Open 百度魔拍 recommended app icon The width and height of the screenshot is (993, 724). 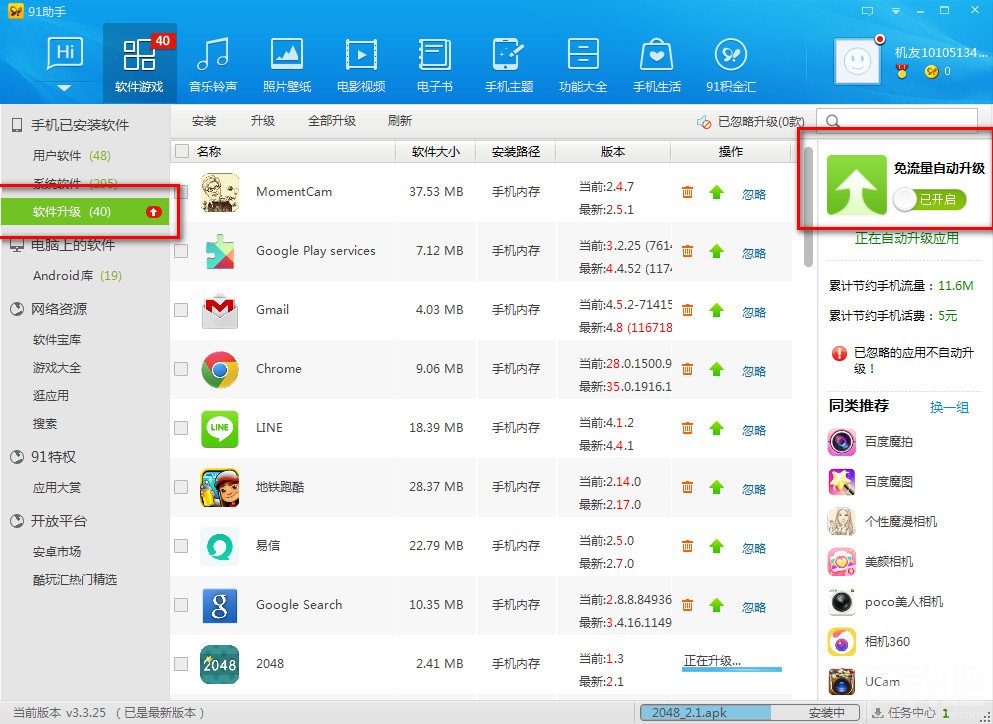coord(842,441)
